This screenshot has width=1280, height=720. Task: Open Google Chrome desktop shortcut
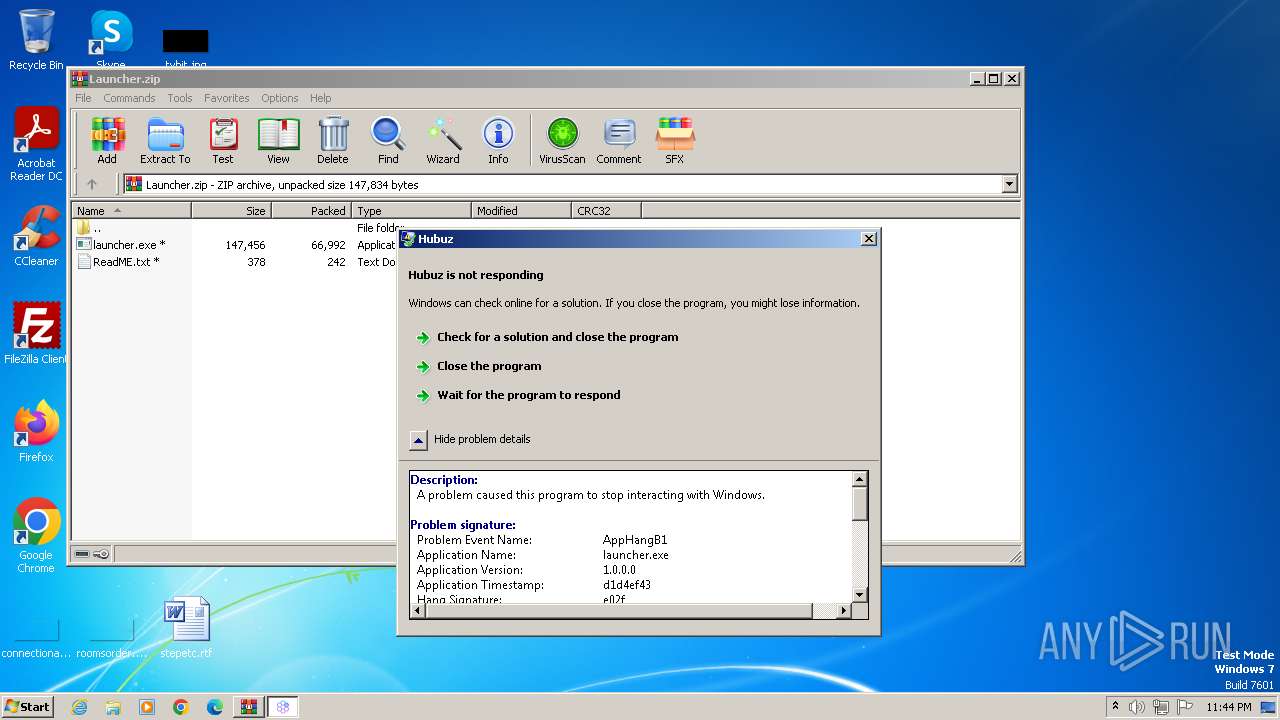pyautogui.click(x=36, y=536)
